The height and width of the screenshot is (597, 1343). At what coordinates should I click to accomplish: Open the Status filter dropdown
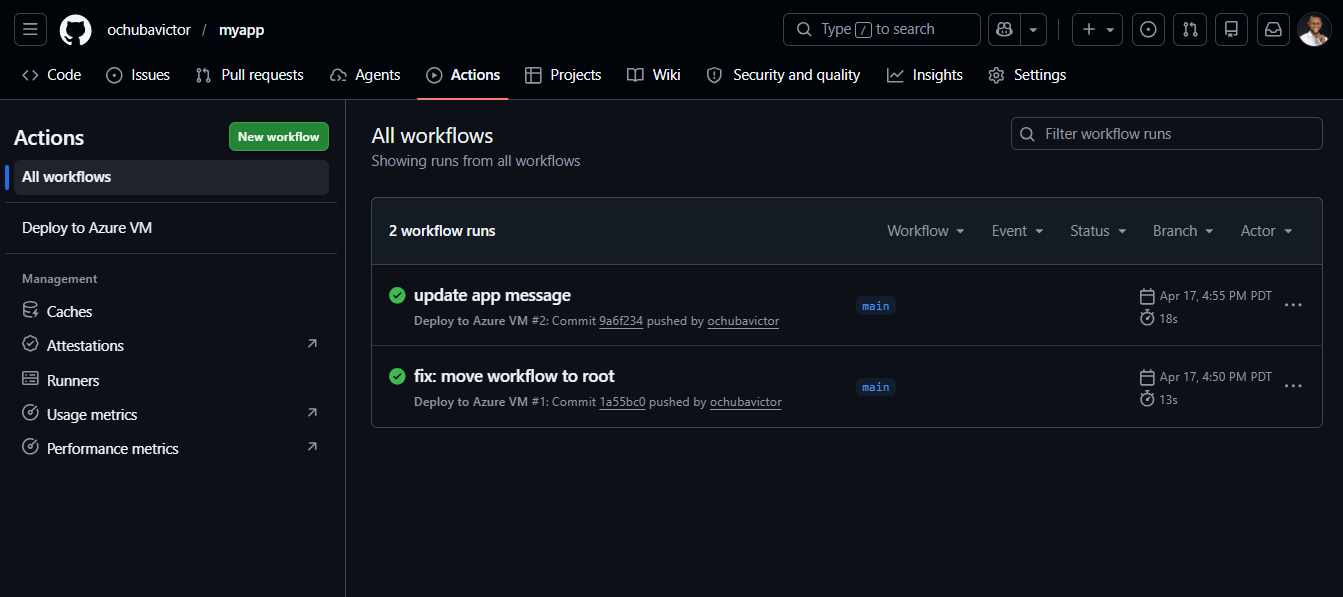[x=1098, y=231]
